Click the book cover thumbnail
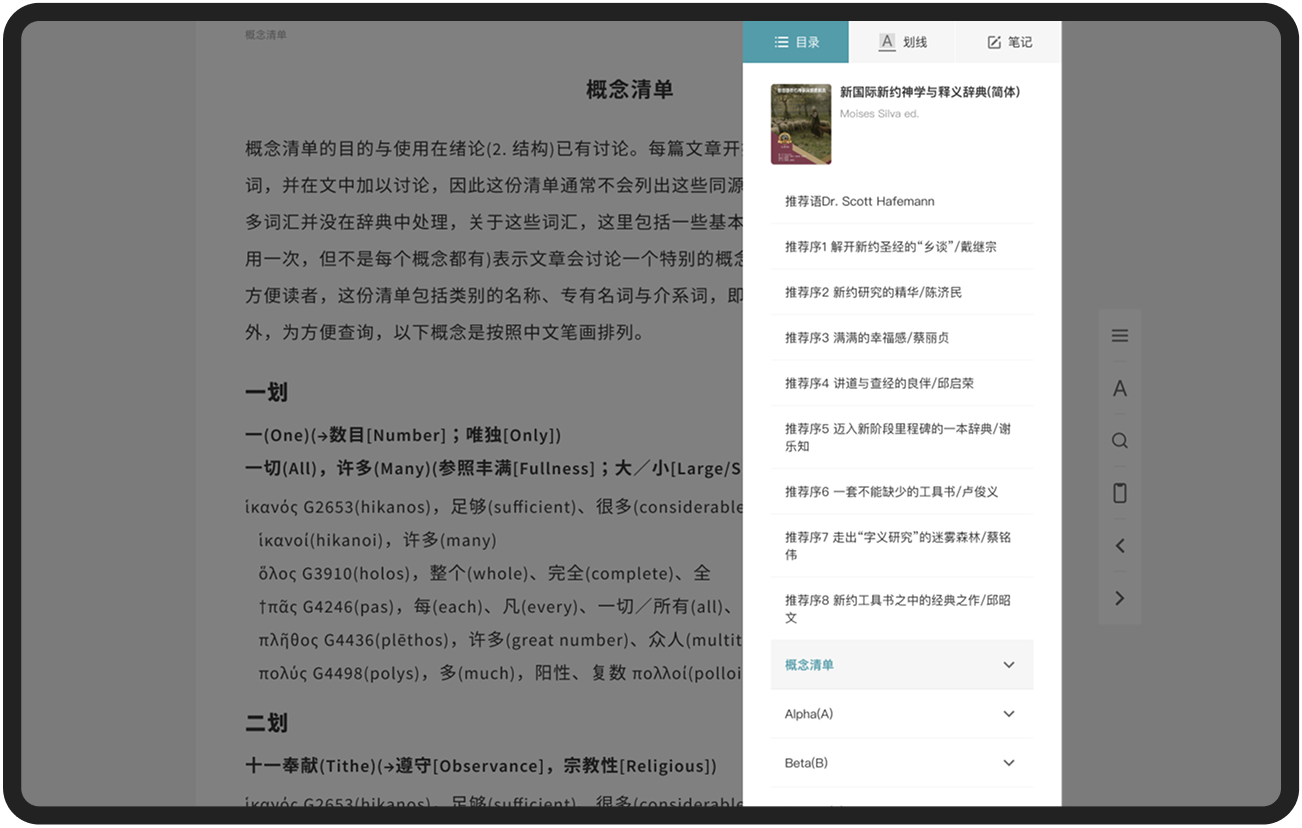 tap(801, 124)
